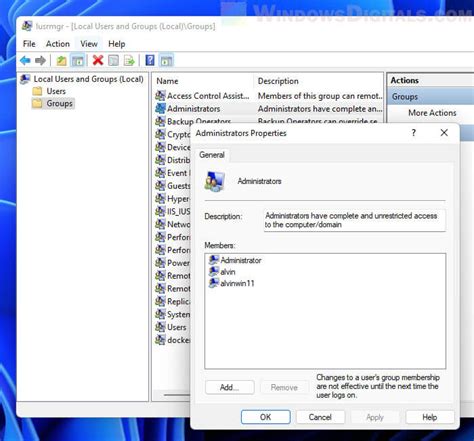Click the docker group icon in list
Viewport: 474px width, 441px height.
point(160,340)
